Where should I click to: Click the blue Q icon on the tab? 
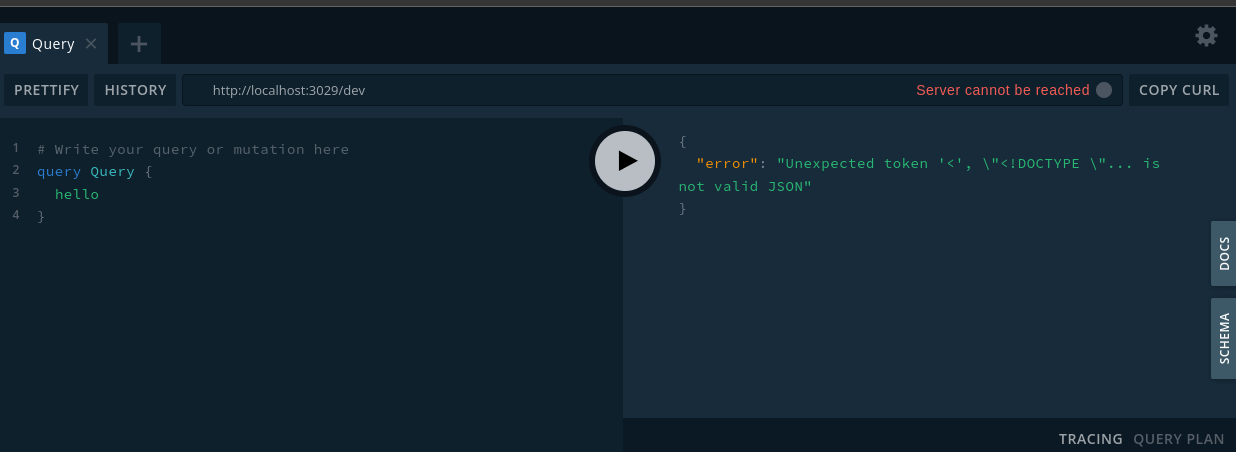point(14,43)
